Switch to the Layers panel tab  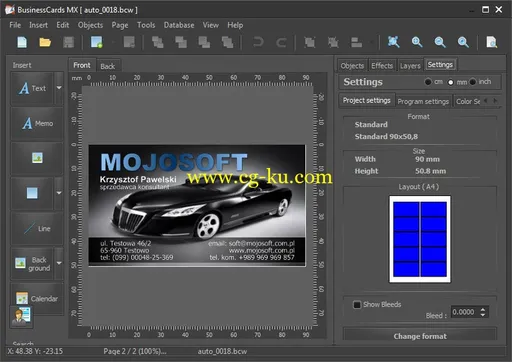pyautogui.click(x=410, y=66)
